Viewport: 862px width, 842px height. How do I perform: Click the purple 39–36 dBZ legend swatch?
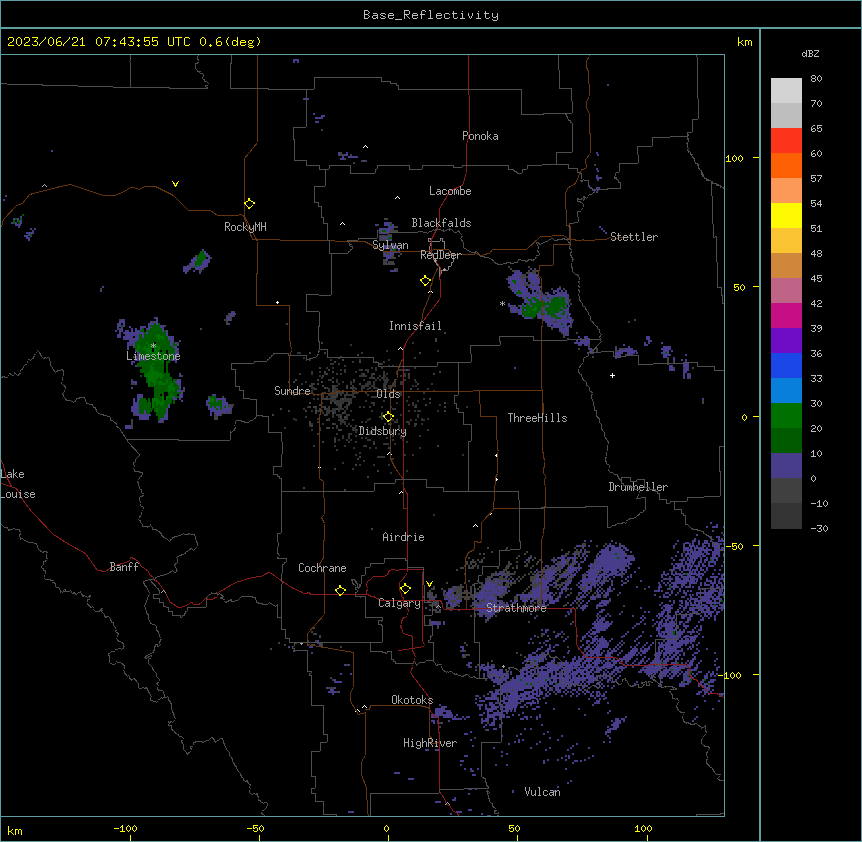click(x=786, y=341)
